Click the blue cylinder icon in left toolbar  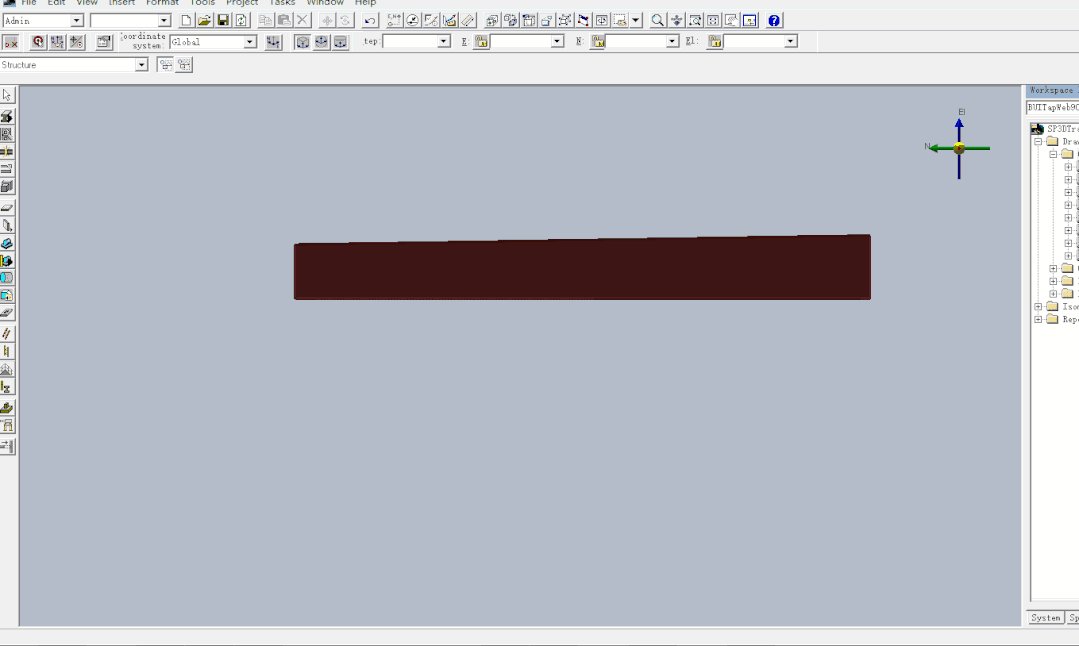pos(8,278)
